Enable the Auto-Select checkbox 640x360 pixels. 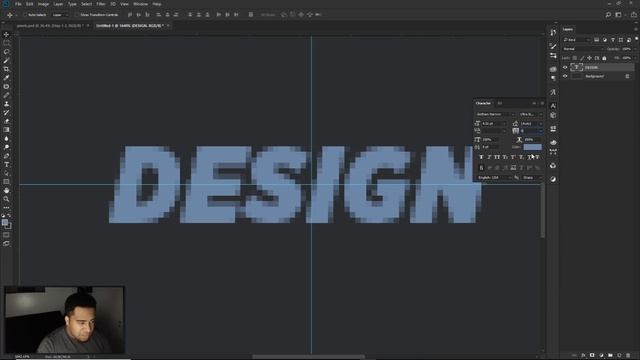coord(24,15)
